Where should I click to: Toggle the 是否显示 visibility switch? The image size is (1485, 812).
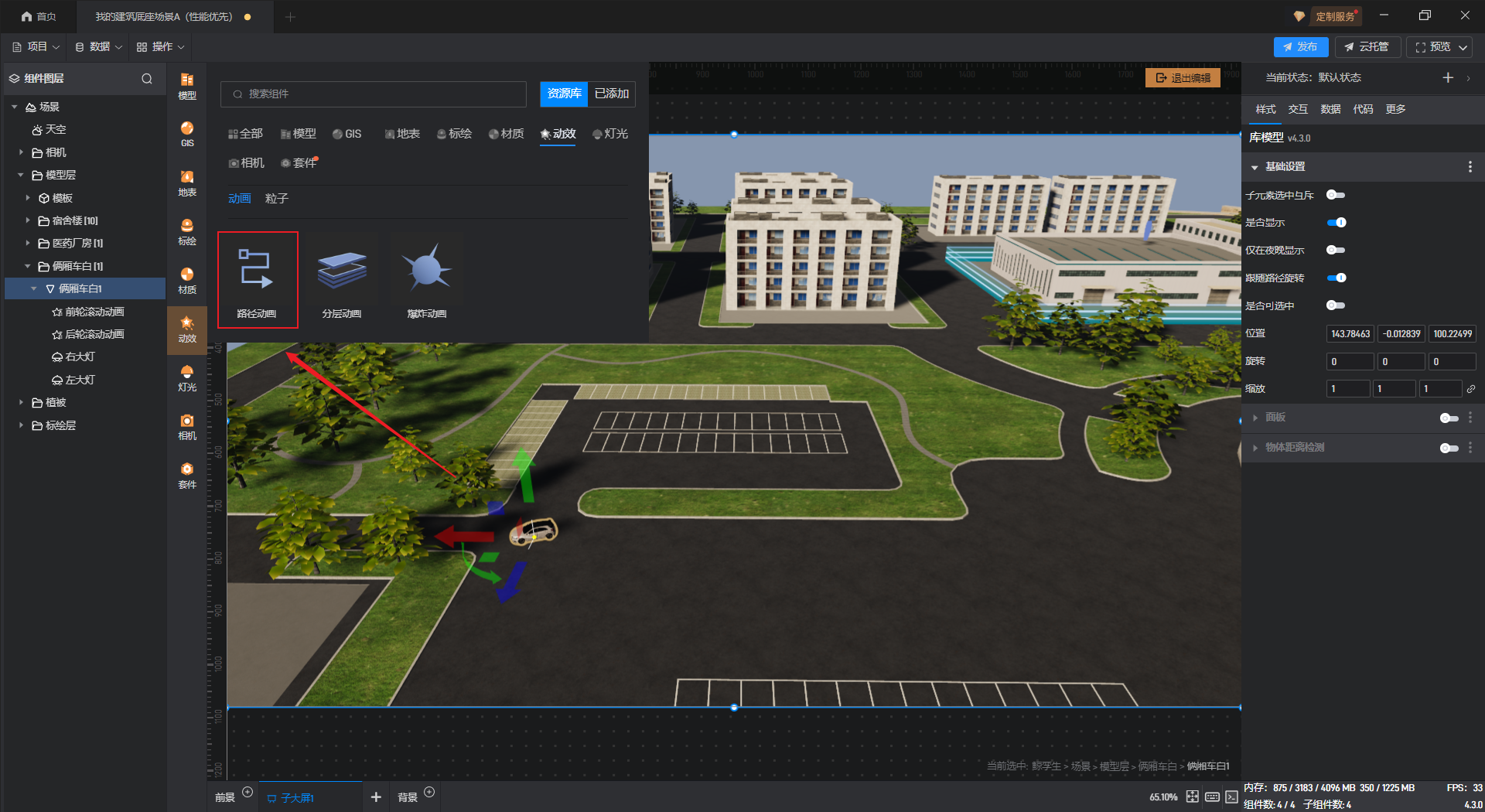(x=1336, y=223)
